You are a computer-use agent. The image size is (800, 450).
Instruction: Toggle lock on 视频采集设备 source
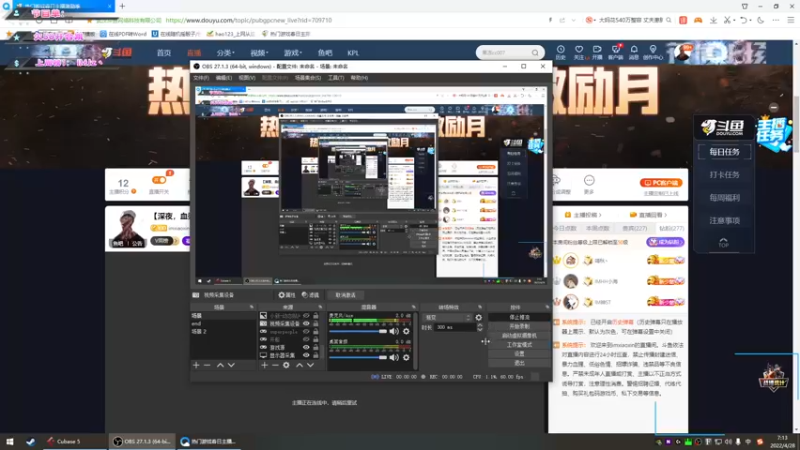pos(315,323)
